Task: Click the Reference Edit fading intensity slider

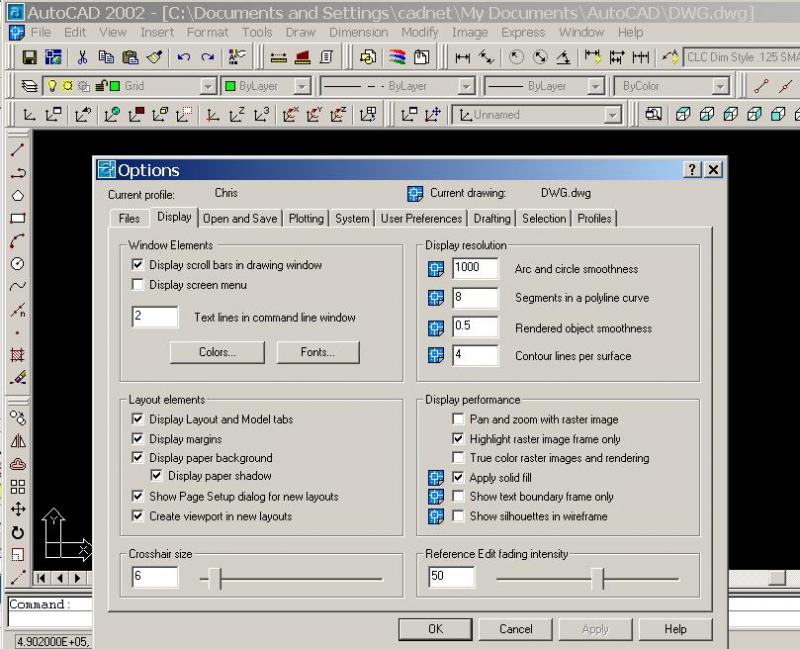Action: [x=597, y=579]
